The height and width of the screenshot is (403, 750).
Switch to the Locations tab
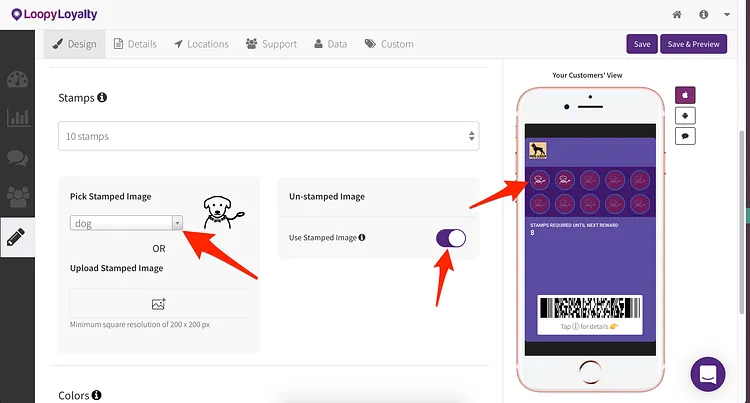201,44
